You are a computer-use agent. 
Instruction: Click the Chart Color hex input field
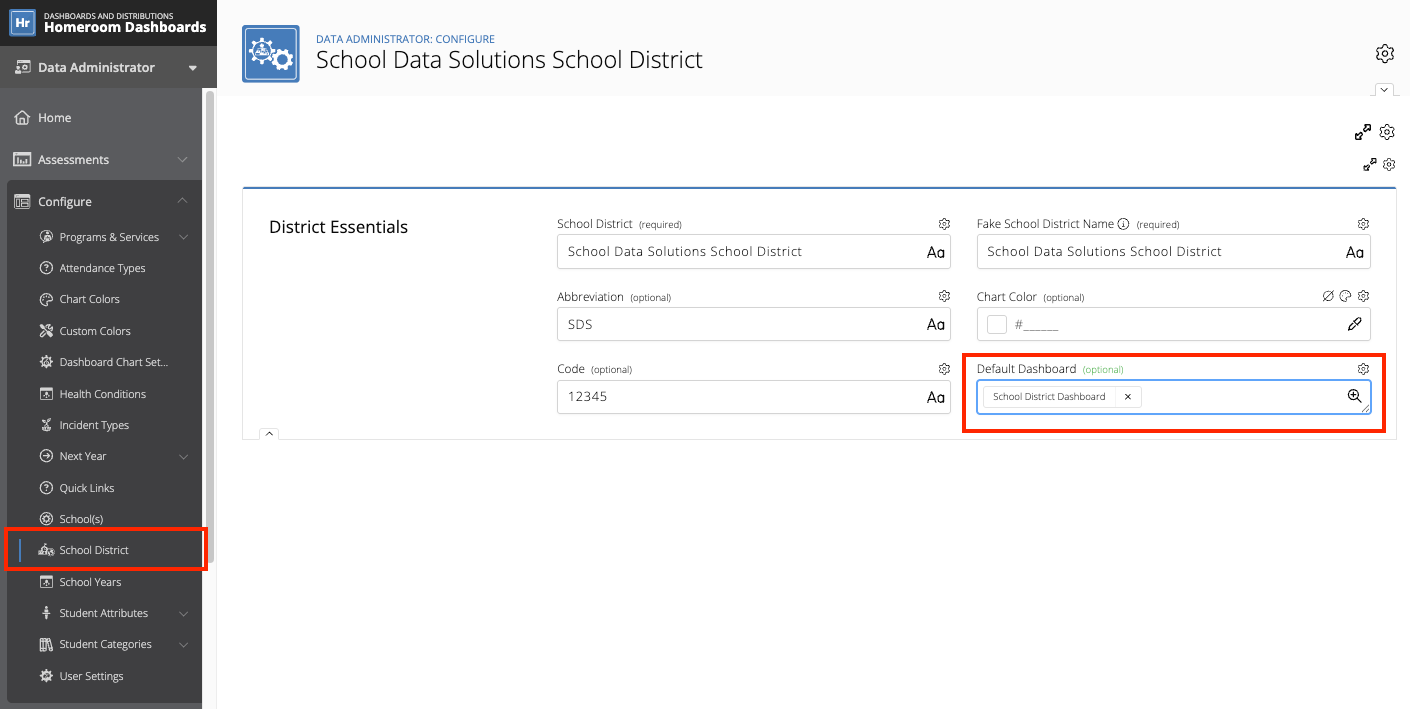click(x=1175, y=324)
